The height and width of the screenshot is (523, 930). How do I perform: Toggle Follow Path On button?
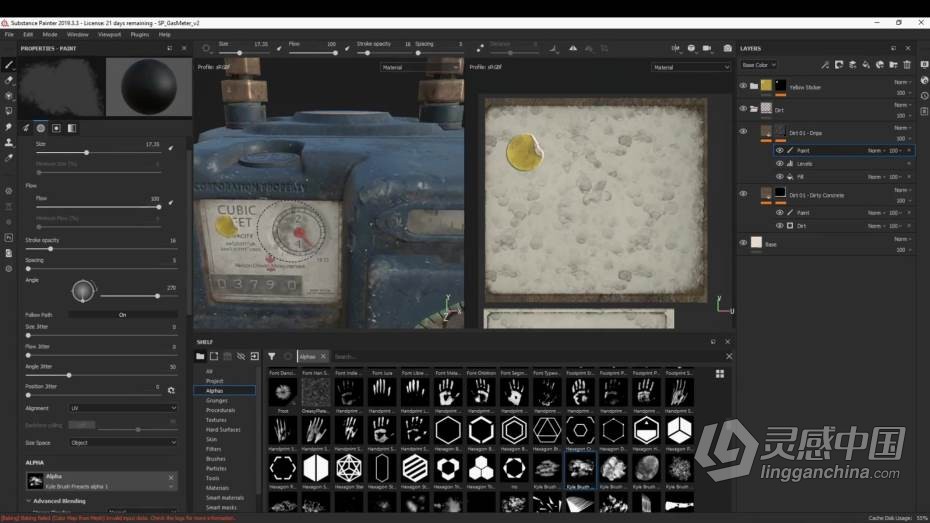click(x=123, y=315)
